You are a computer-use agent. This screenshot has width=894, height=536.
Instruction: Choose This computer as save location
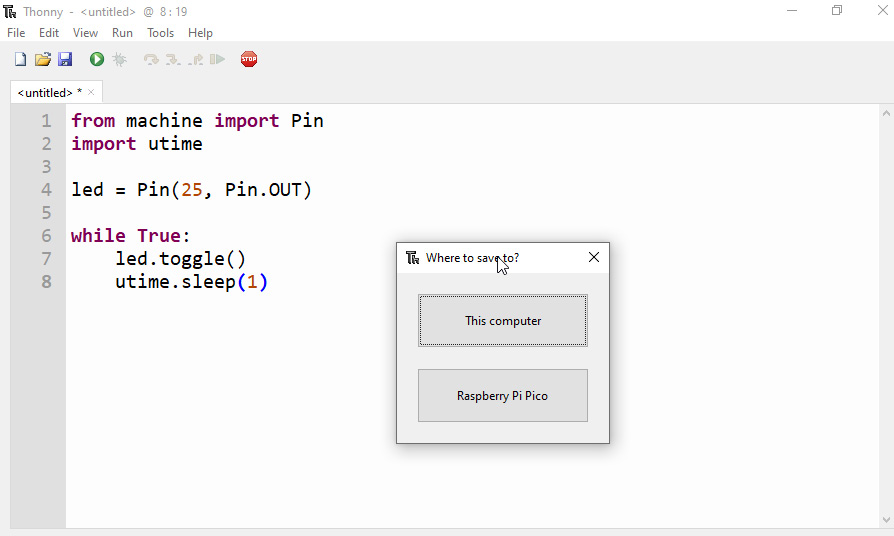[503, 320]
